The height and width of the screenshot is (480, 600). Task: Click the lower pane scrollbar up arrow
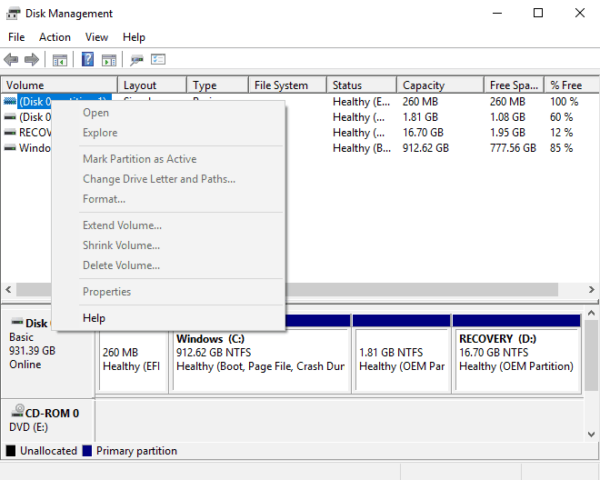coord(591,313)
